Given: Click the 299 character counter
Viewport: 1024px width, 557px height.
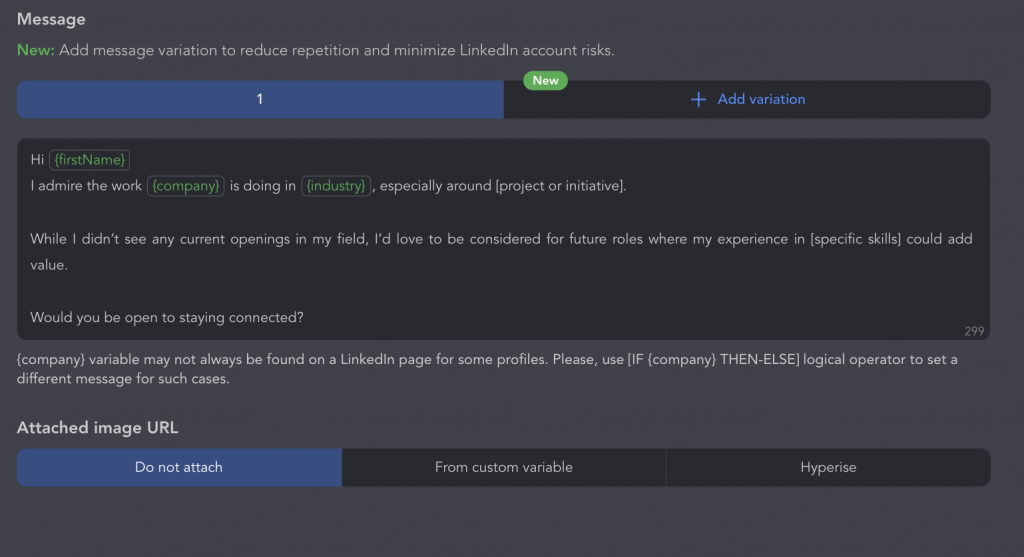Looking at the screenshot, I should 974,331.
